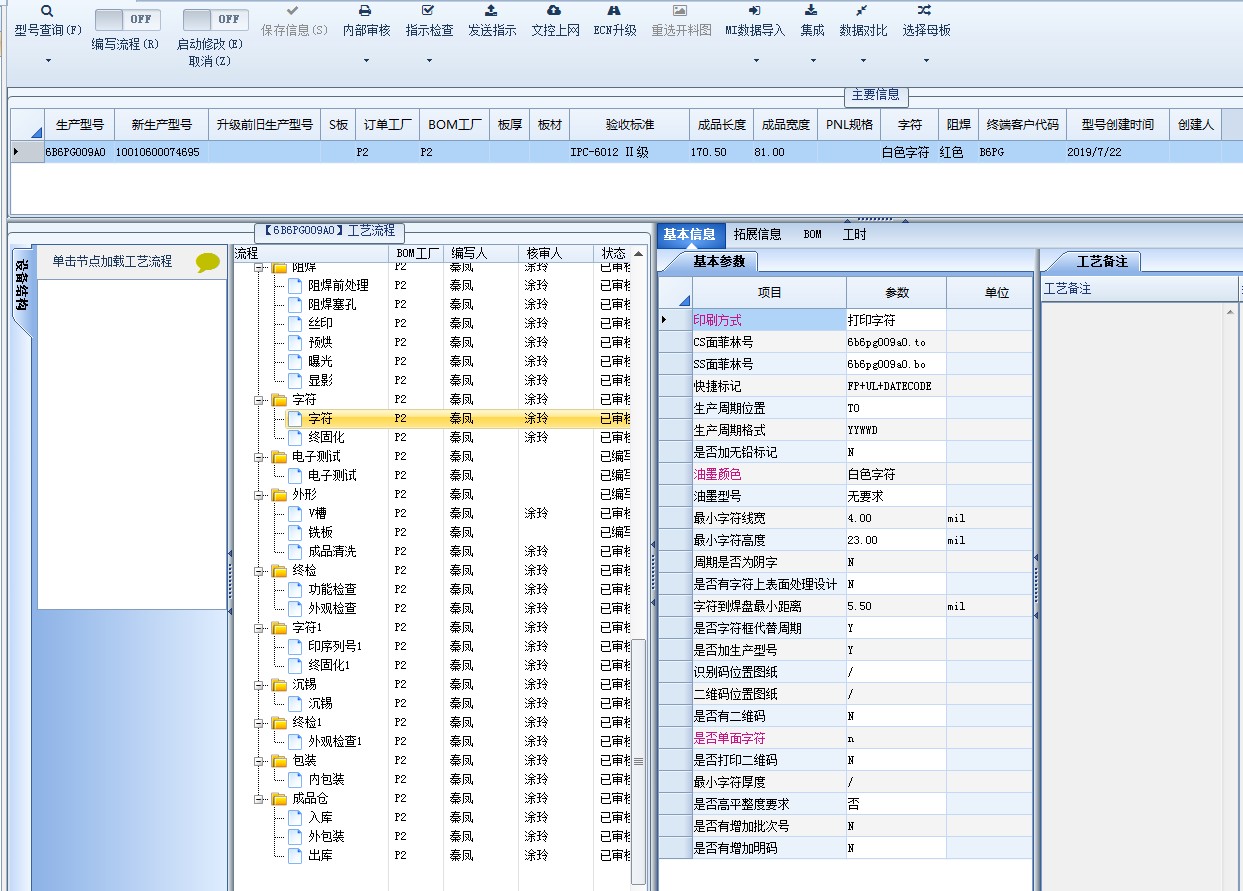Edit the 快捷标记 value FP+UL+DATECODE
The width and height of the screenshot is (1243, 891).
click(x=896, y=386)
